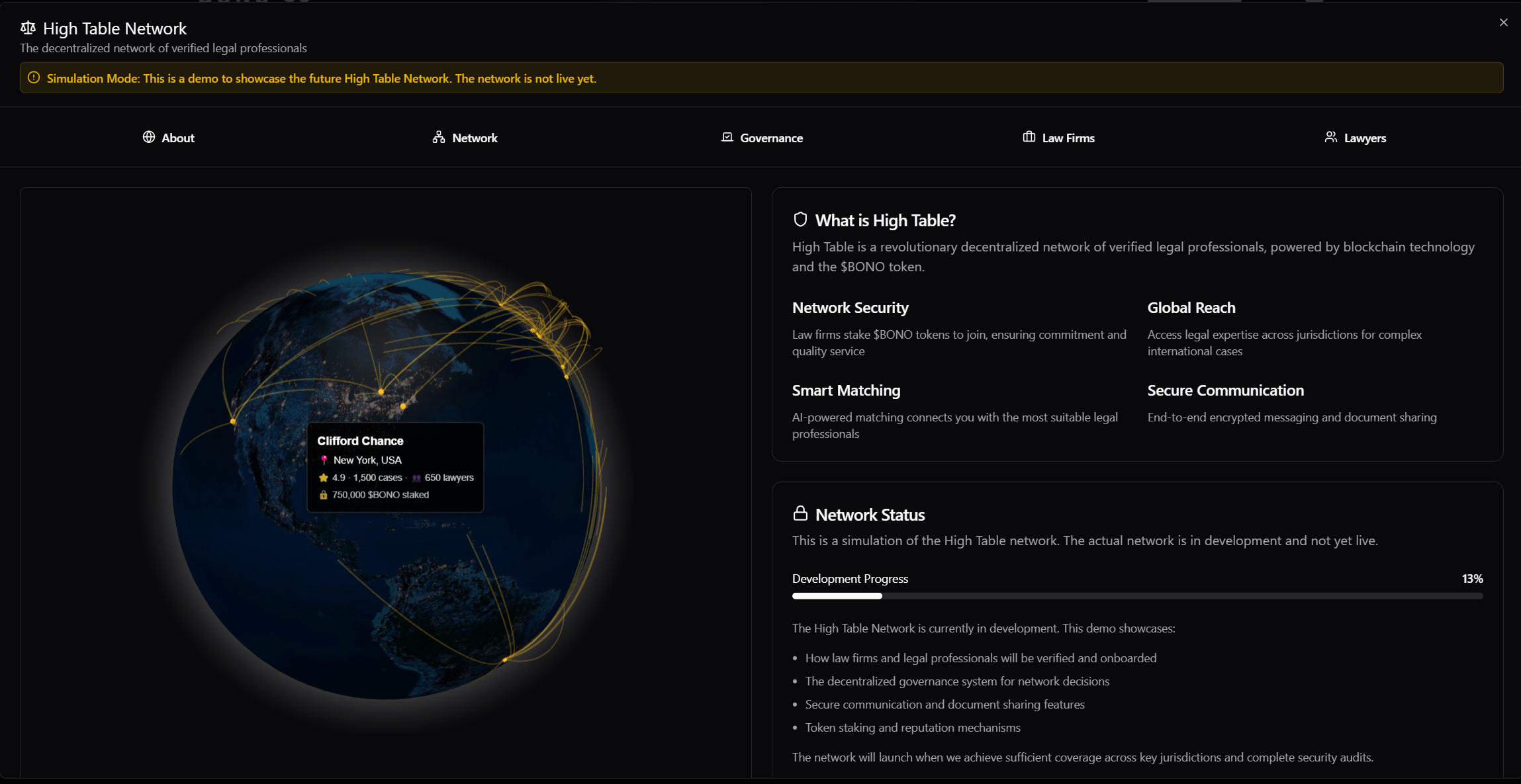The width and height of the screenshot is (1521, 784).
Task: Click the Lawyers people icon
Action: 1330,137
